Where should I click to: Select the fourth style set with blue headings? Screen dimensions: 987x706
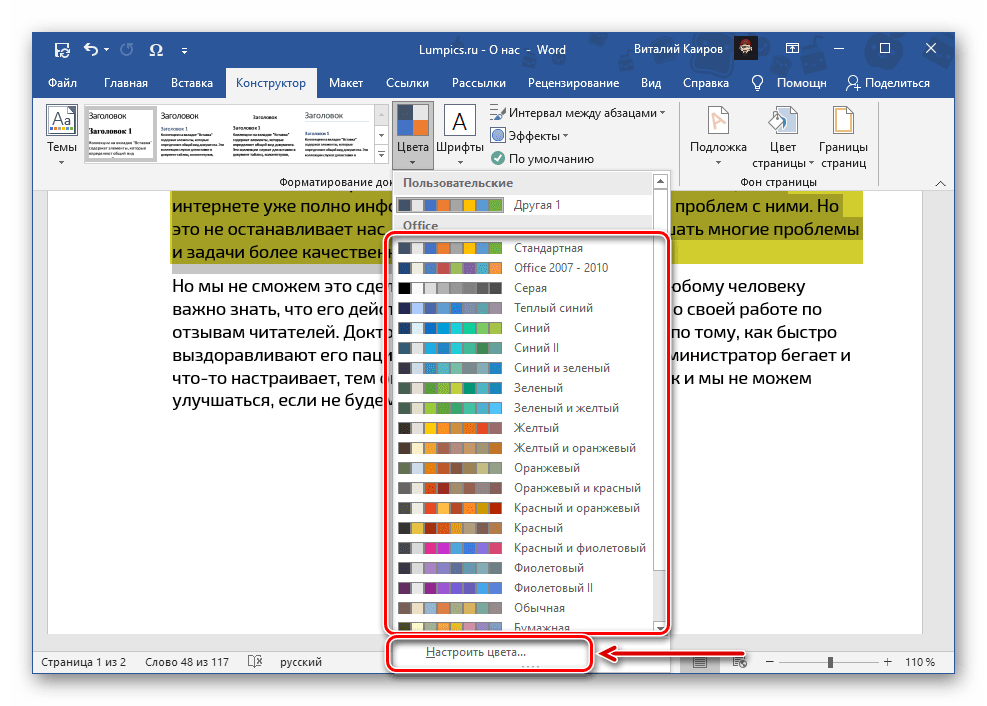(337, 134)
